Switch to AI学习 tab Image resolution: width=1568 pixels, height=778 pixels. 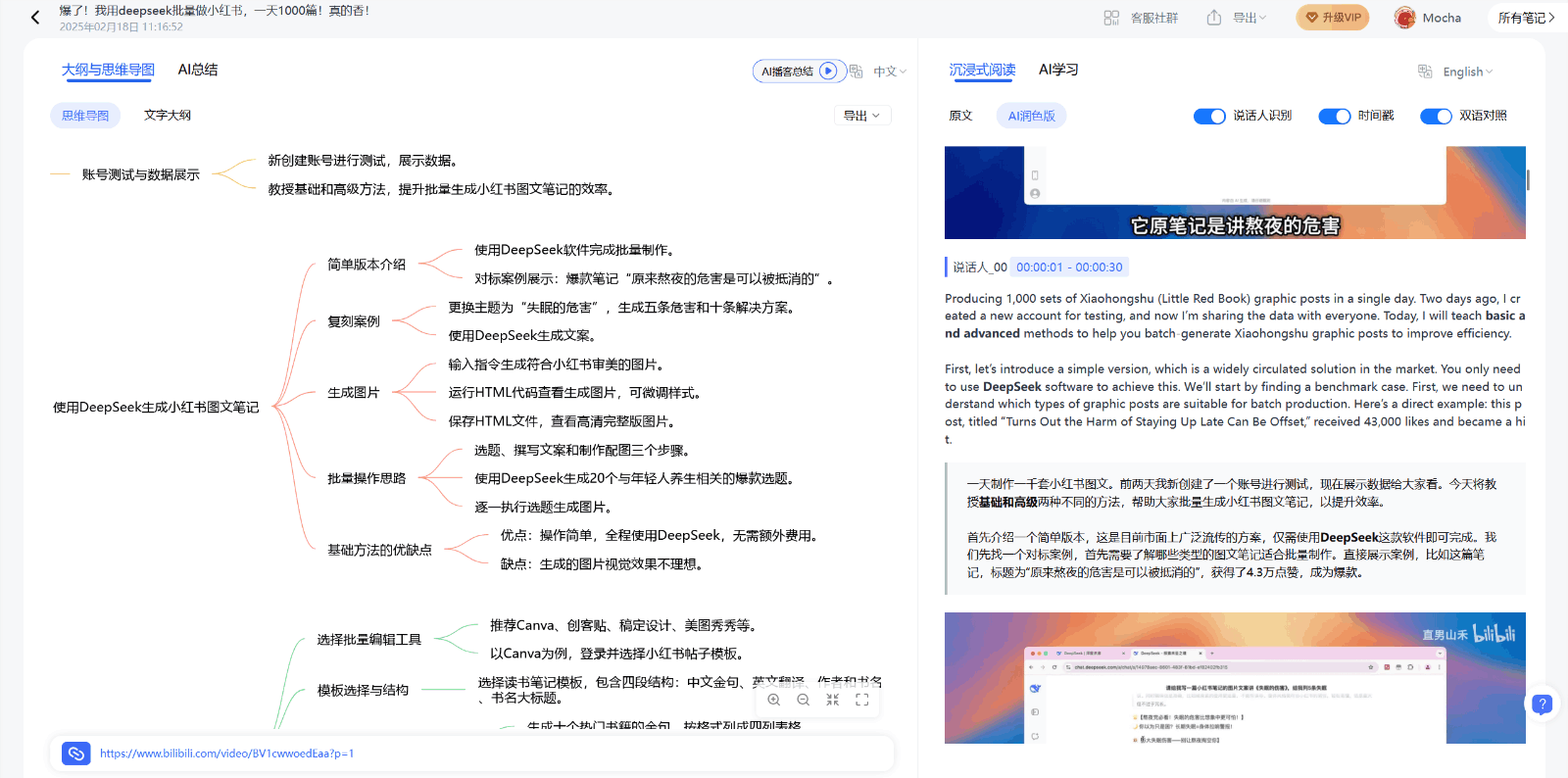tap(1058, 70)
